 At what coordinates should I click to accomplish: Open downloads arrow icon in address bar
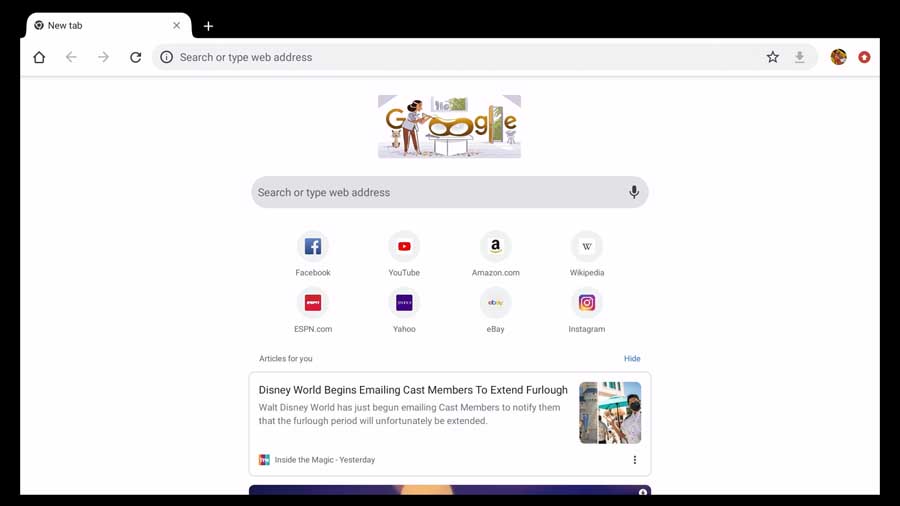(800, 57)
